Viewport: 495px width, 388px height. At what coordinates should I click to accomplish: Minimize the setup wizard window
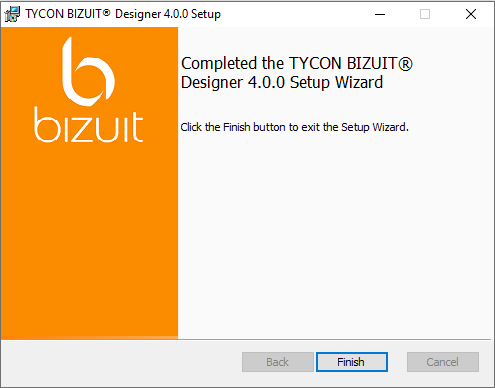380,14
